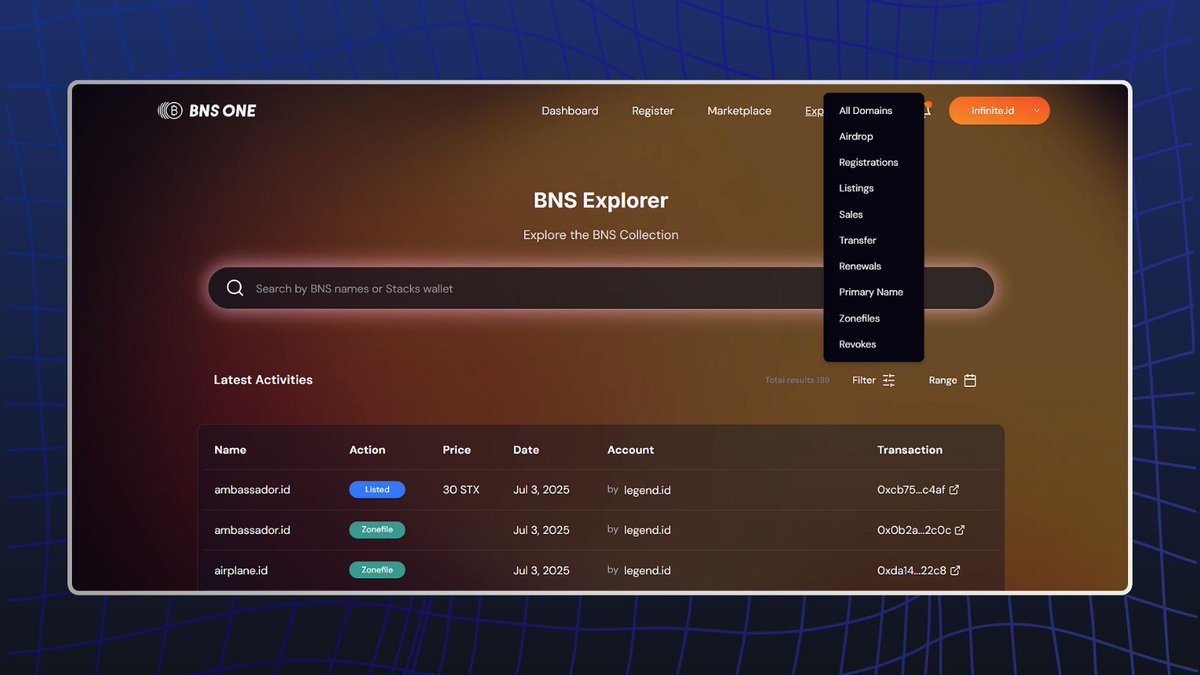The height and width of the screenshot is (675, 1200).
Task: Click the Total results 189 text
Action: pyautogui.click(x=797, y=380)
